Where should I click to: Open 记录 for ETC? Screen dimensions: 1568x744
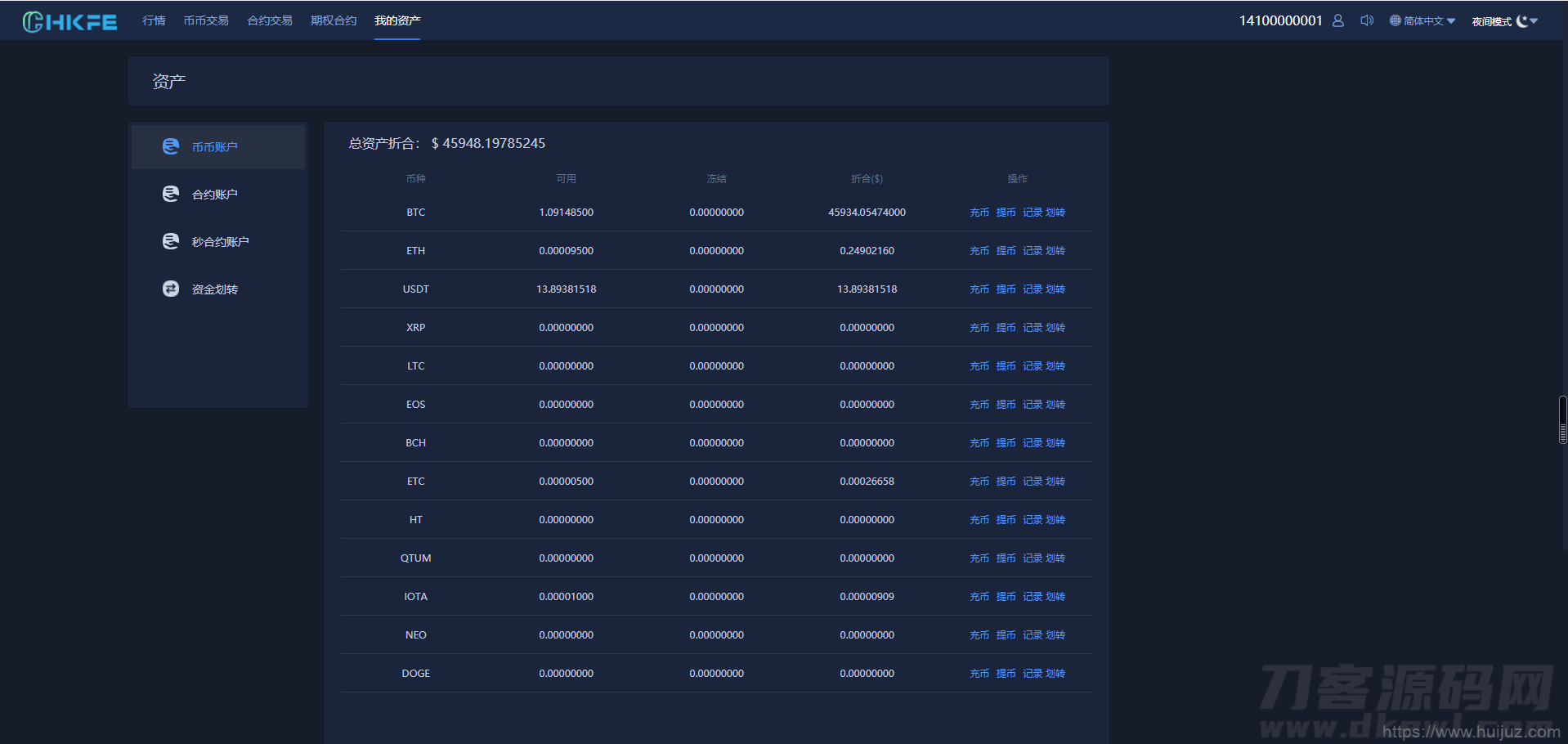click(1033, 482)
